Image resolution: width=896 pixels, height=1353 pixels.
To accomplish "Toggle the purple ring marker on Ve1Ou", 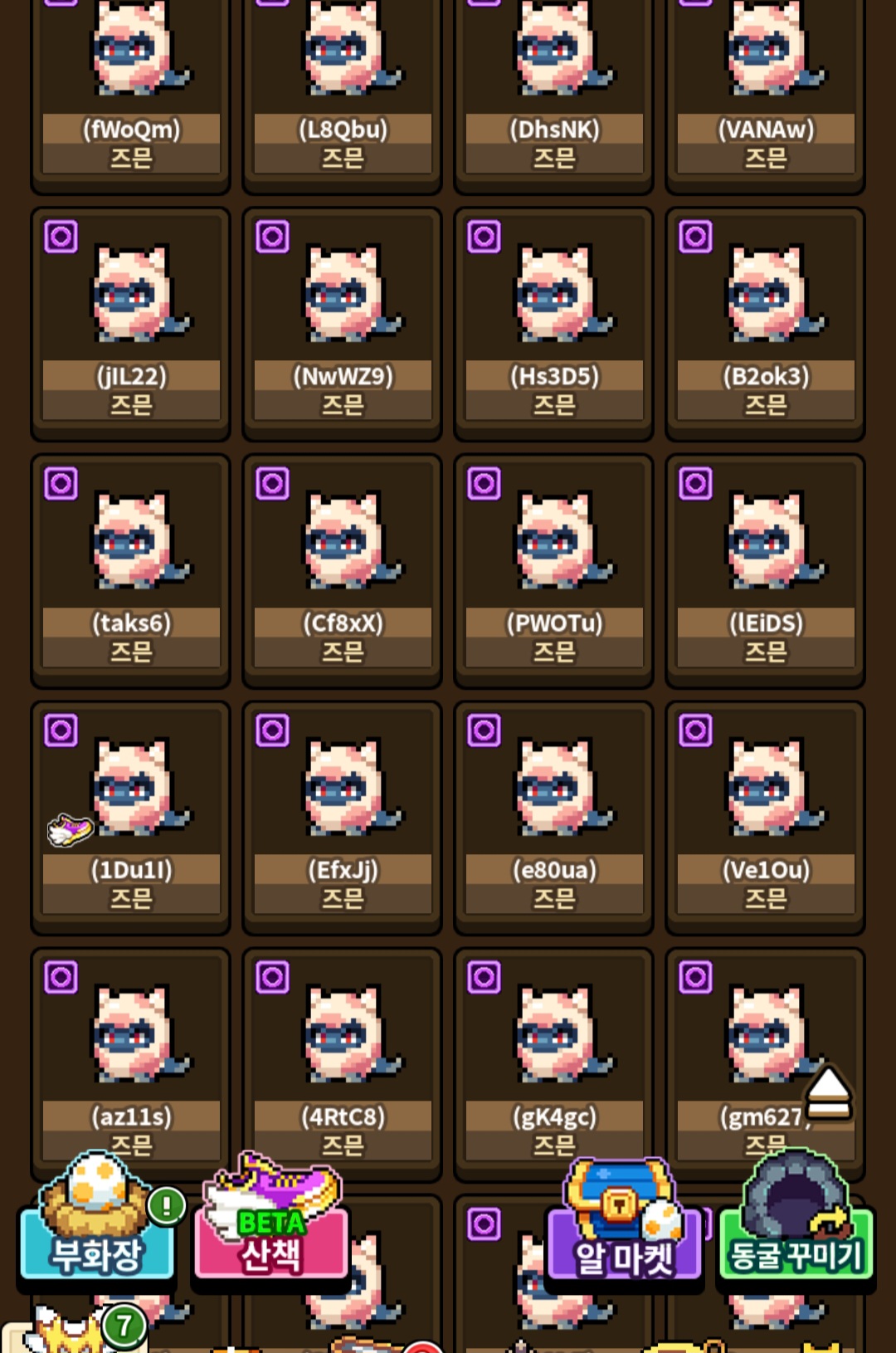I will tap(695, 730).
